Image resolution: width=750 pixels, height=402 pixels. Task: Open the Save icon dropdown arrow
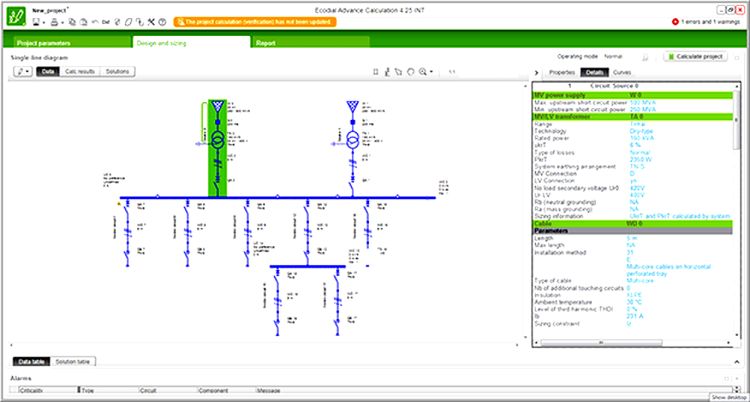click(44, 22)
